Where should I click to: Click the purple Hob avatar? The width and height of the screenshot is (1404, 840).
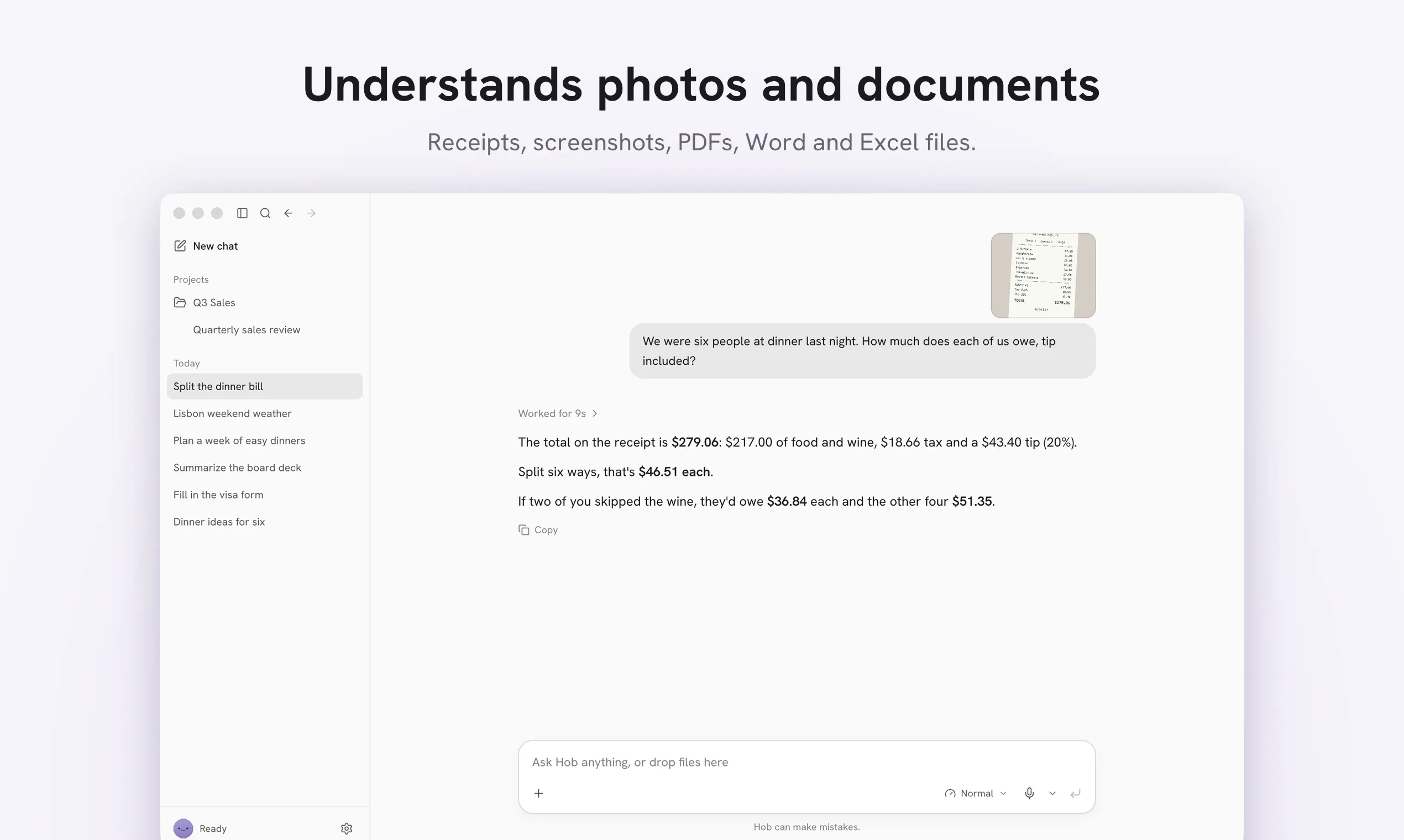183,829
